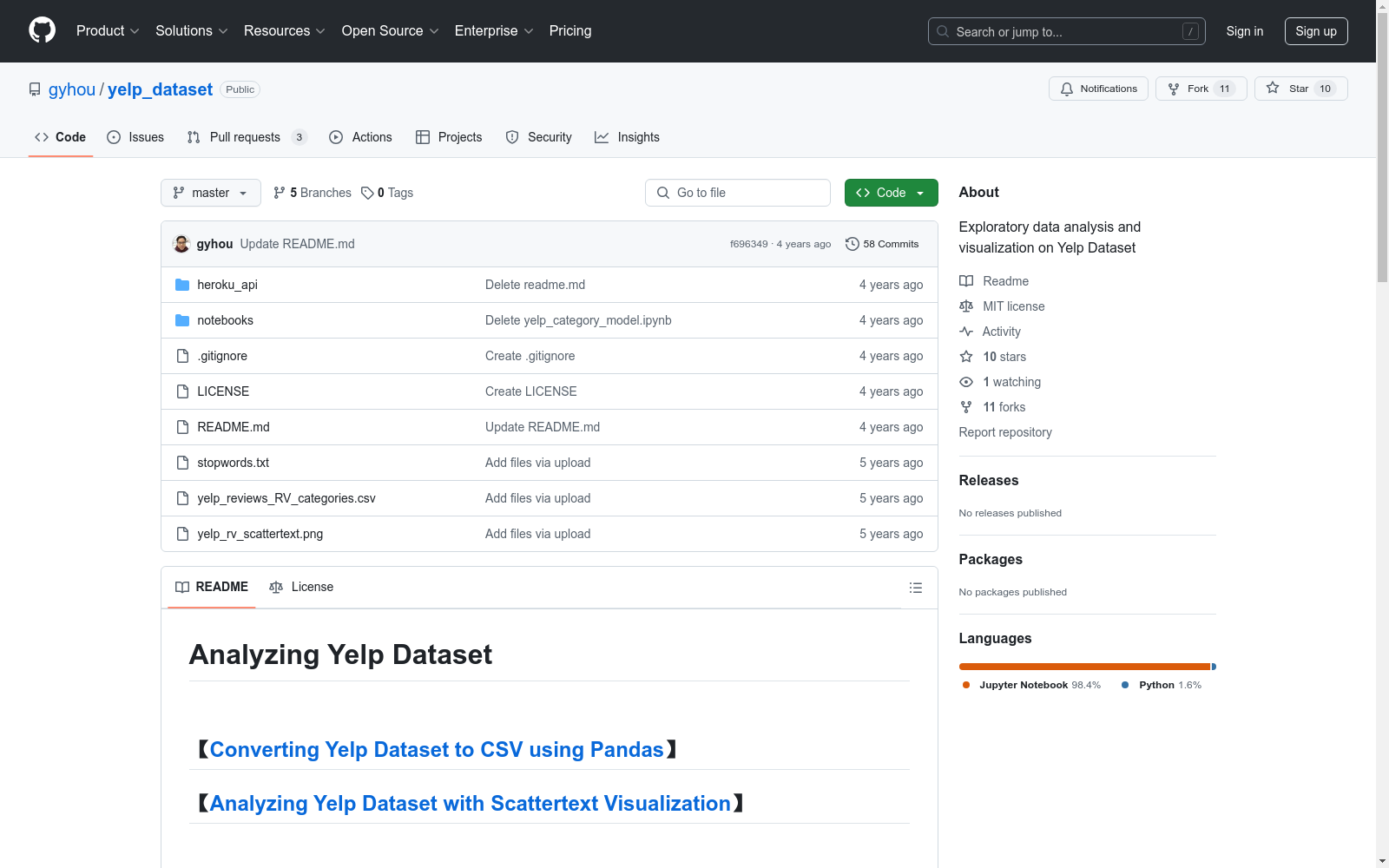Screen dimensions: 1389x868
Task: Open the Insights tab
Action: 628,137
